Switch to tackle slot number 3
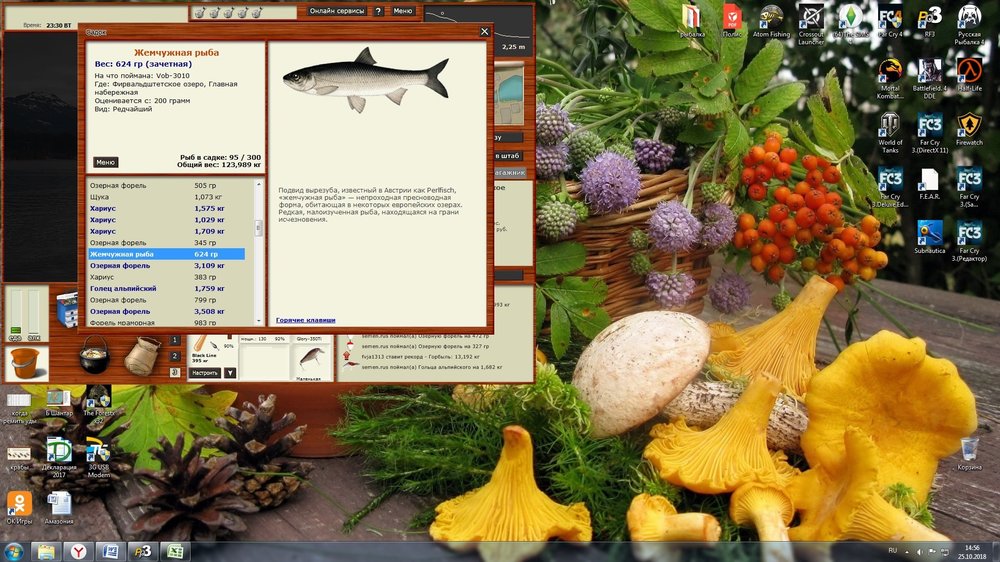1000x562 pixels. (x=174, y=372)
